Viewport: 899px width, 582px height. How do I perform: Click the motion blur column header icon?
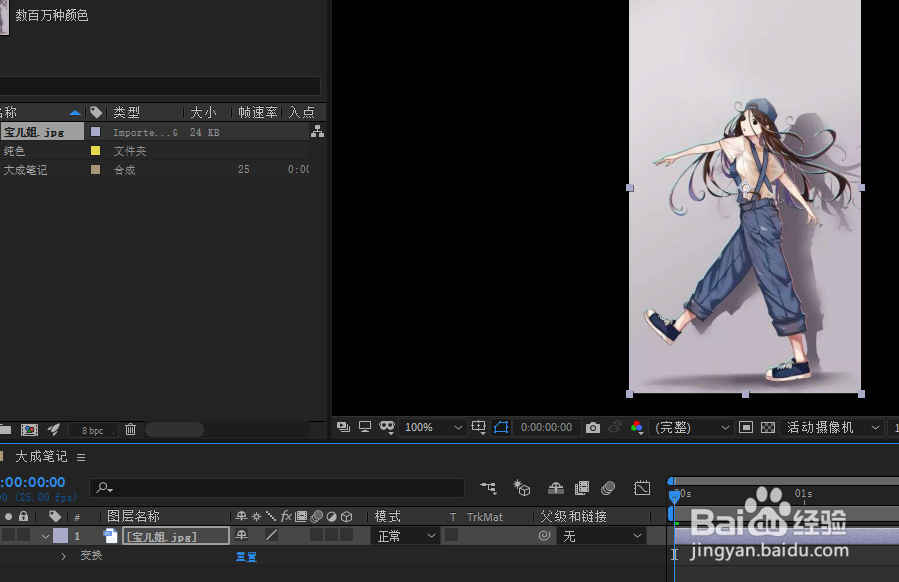316,517
